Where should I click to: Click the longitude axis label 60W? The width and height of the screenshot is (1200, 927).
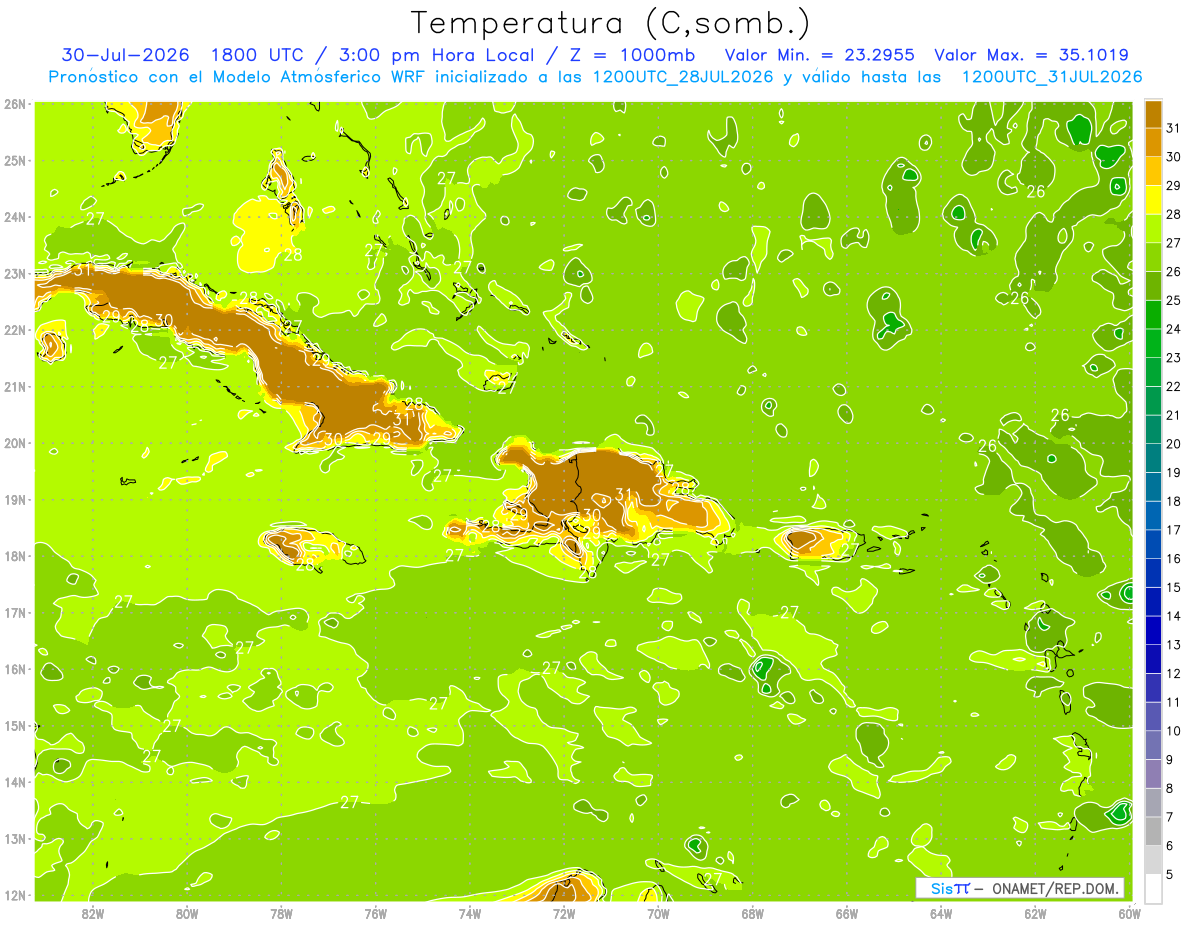(1129, 913)
